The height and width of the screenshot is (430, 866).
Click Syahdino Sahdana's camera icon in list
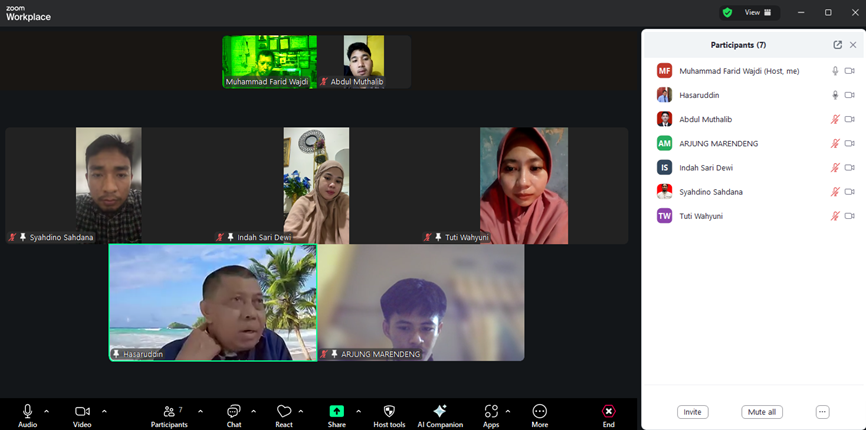coord(849,192)
